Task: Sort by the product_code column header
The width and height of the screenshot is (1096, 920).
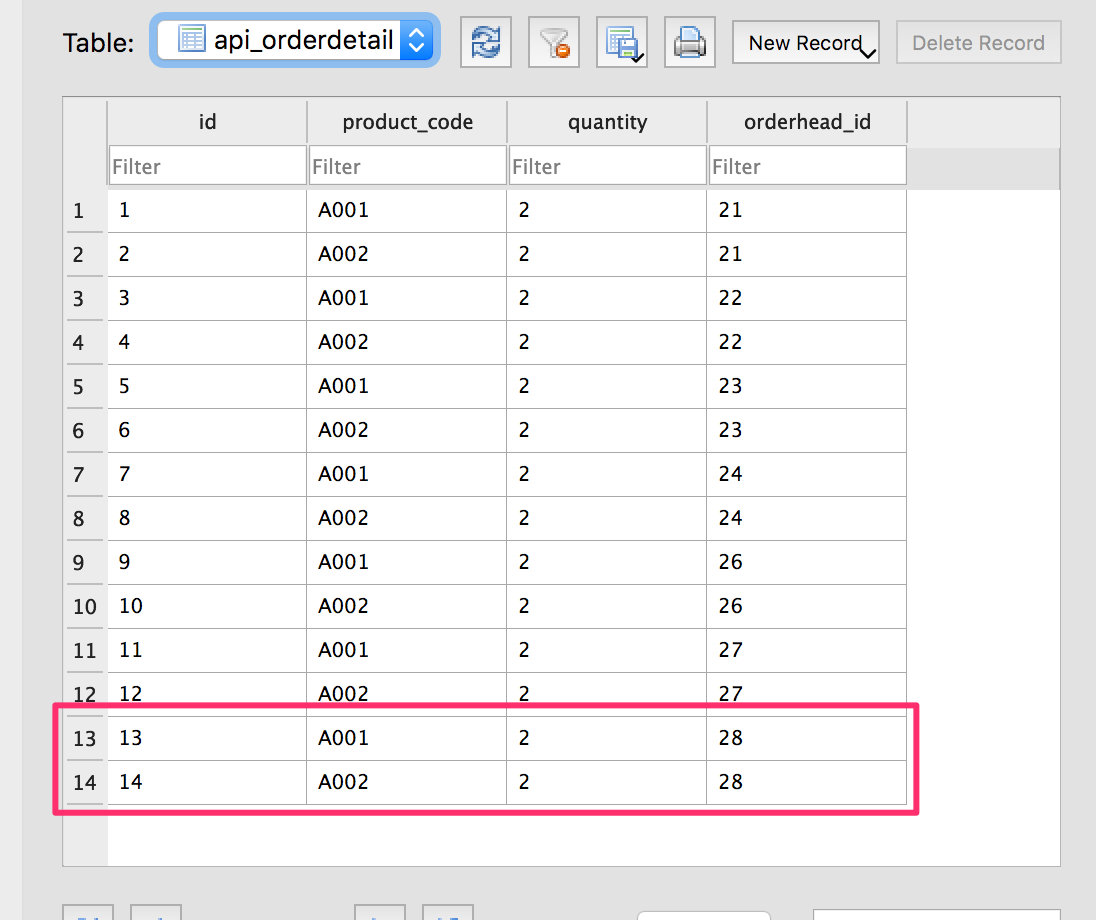Action: coord(407,122)
